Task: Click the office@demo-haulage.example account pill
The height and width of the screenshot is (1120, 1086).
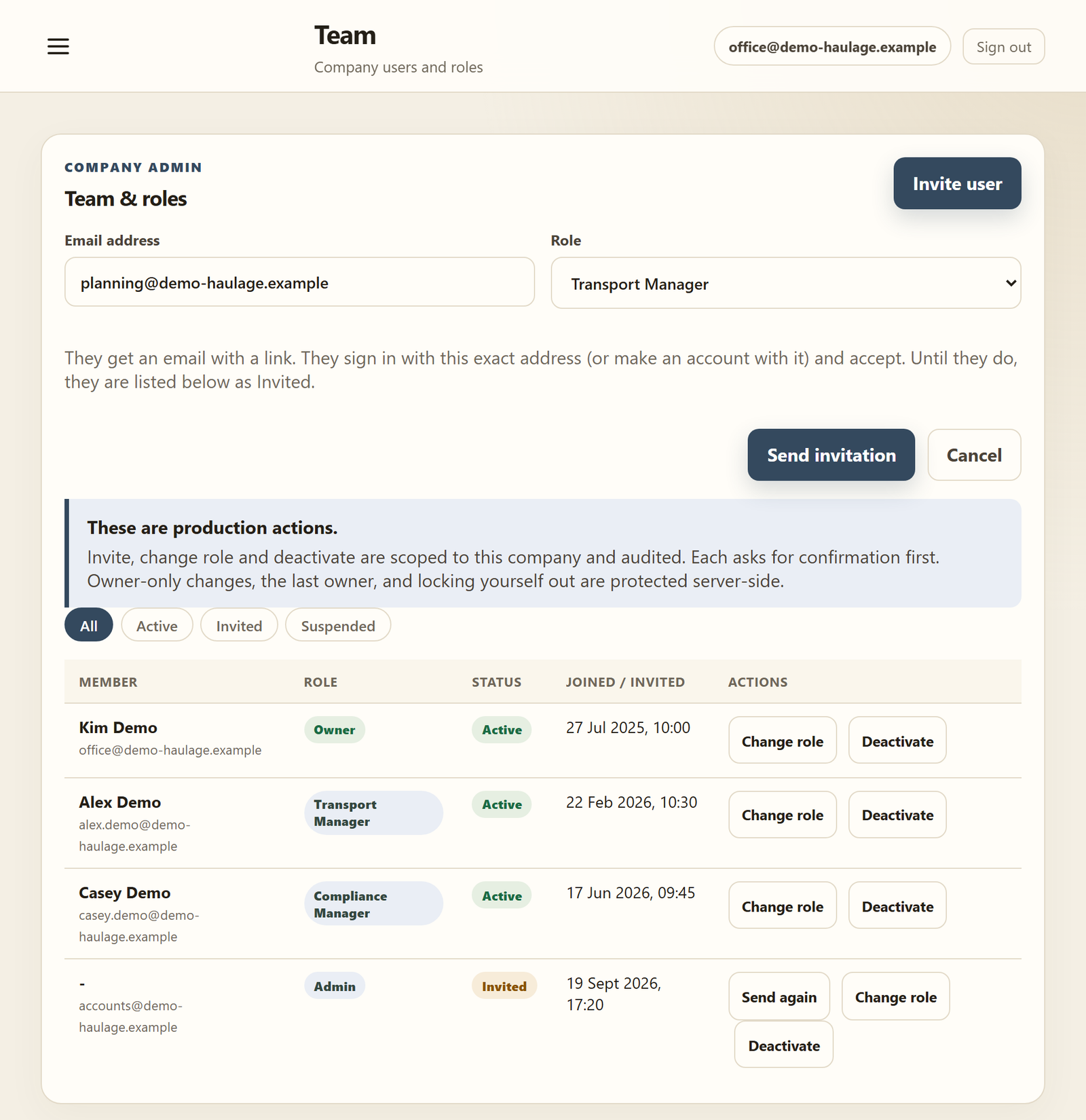Action: [832, 47]
